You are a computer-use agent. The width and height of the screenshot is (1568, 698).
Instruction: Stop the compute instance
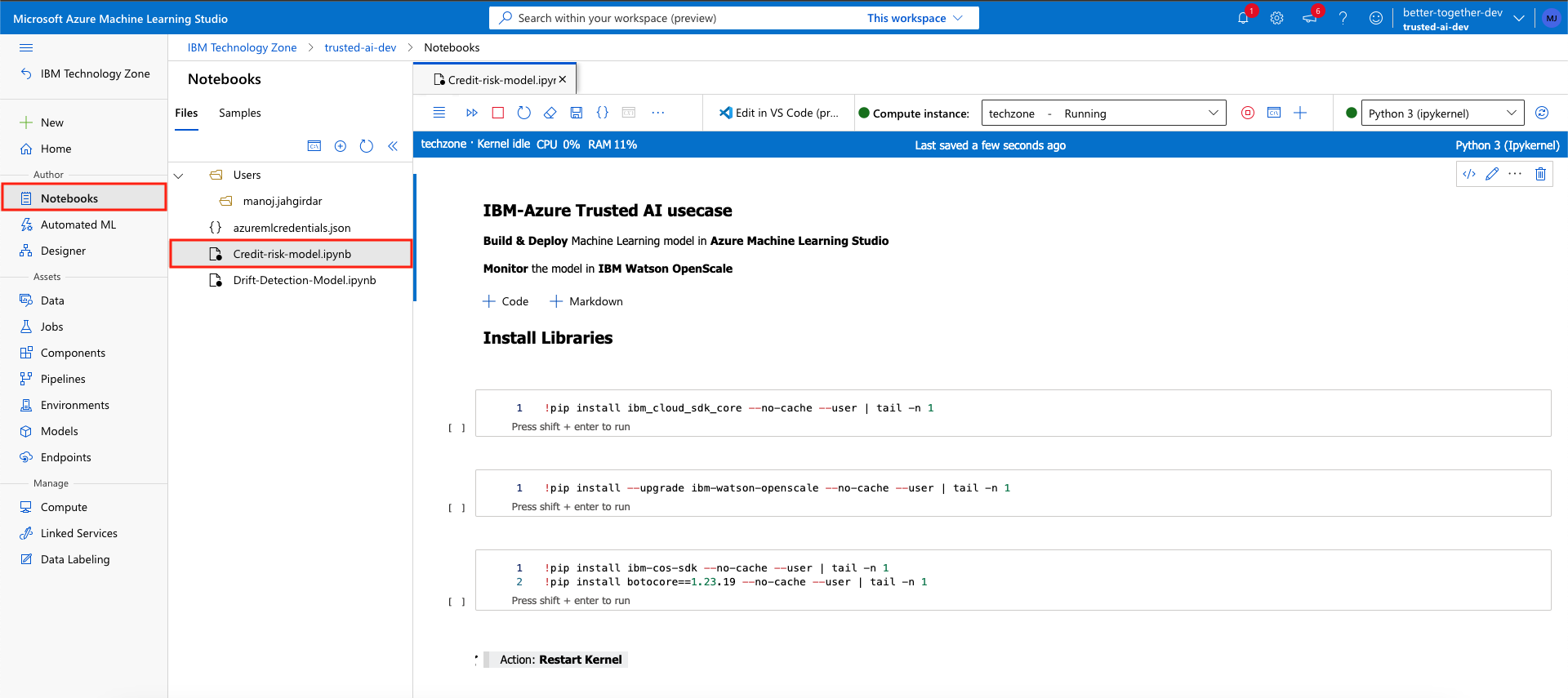pos(1248,113)
